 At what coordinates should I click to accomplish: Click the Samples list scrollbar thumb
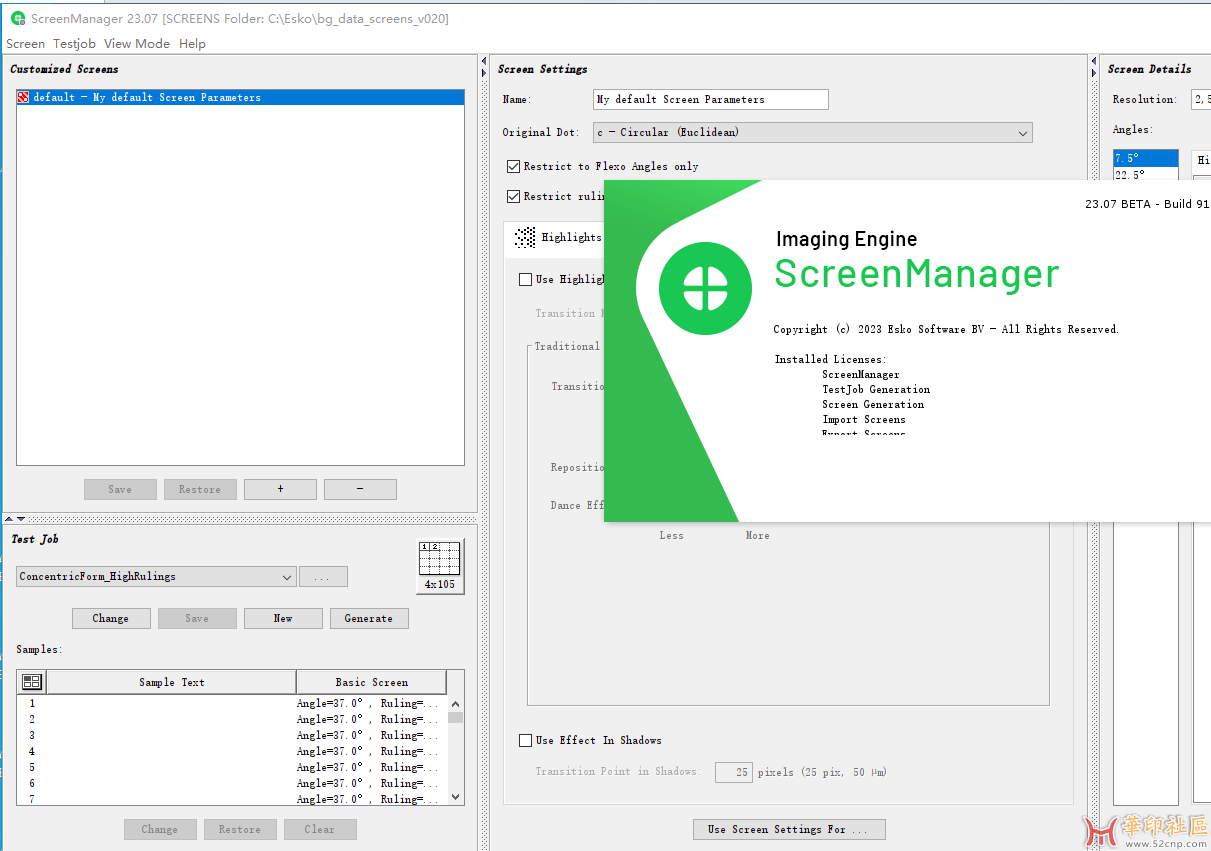pyautogui.click(x=456, y=717)
